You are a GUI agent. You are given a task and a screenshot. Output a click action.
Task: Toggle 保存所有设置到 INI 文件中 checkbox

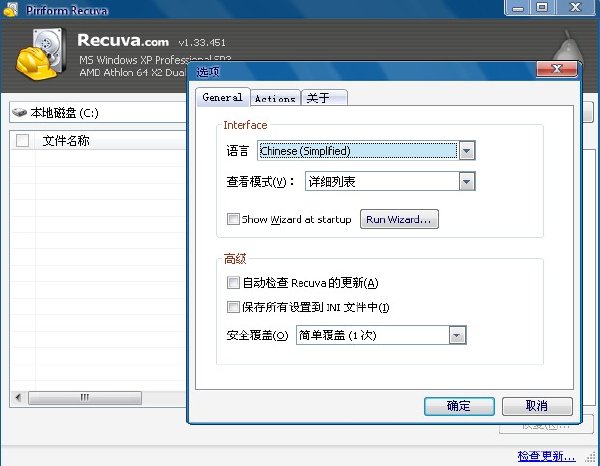tap(233, 307)
